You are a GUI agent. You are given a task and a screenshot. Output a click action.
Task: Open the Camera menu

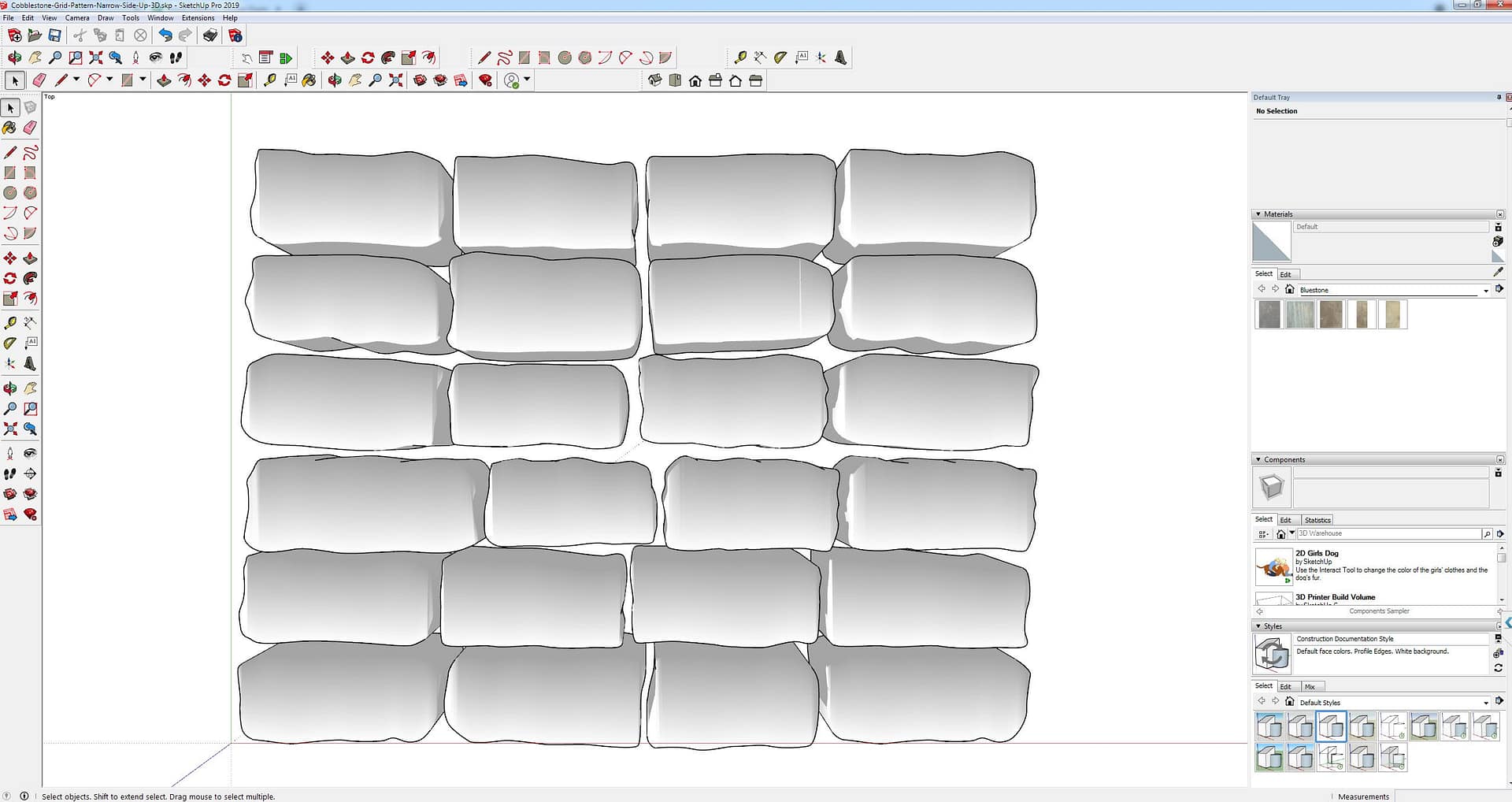[77, 17]
